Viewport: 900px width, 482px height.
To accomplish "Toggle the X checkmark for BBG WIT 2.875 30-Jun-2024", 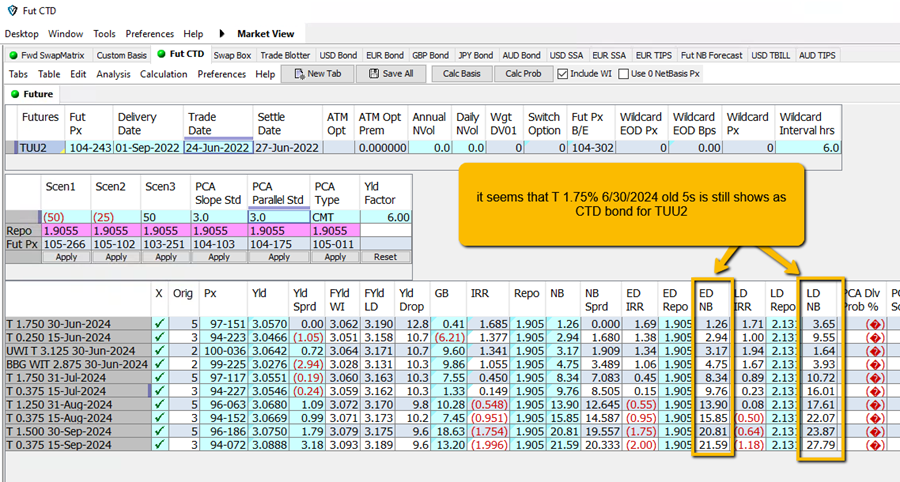I will point(159,364).
